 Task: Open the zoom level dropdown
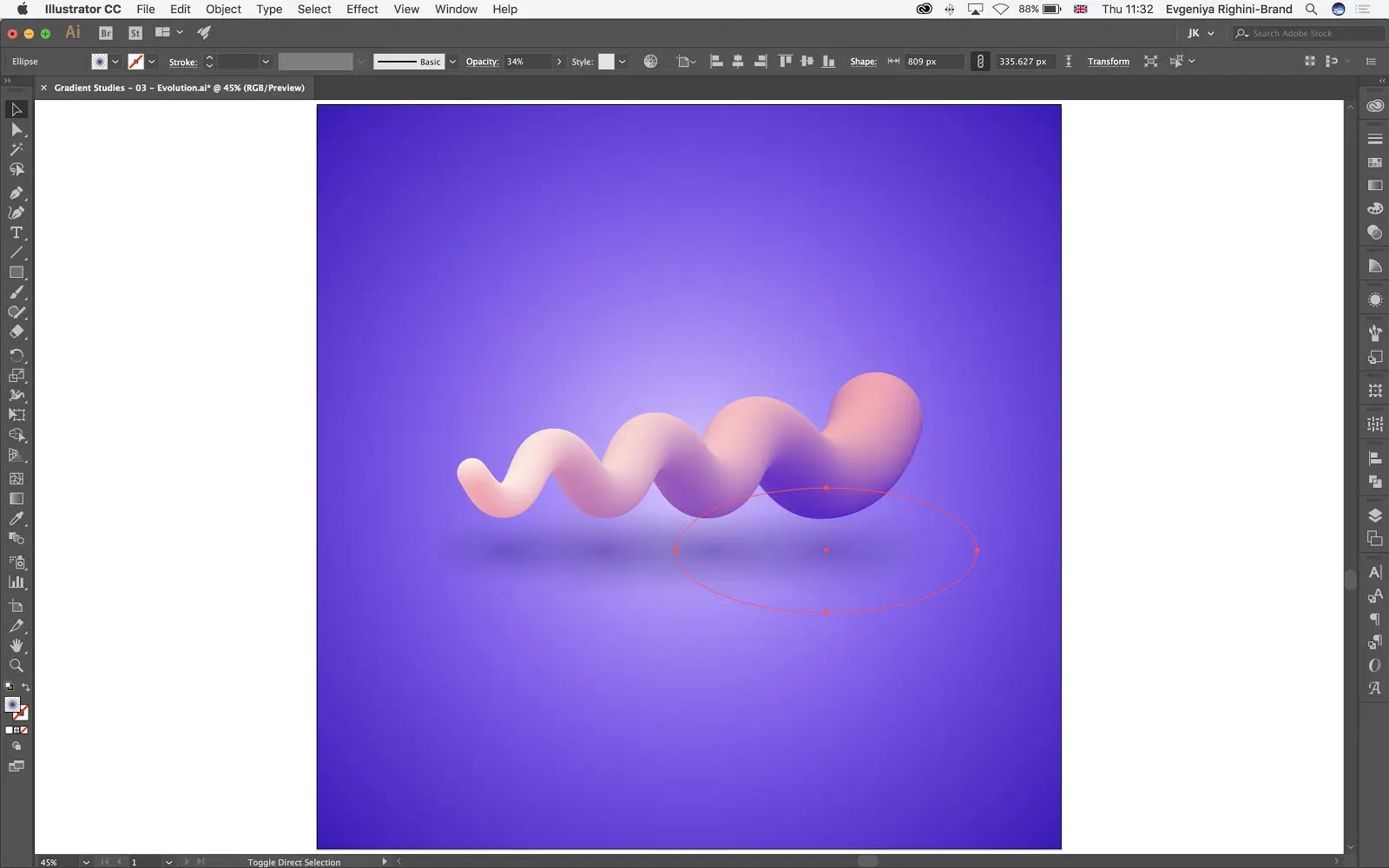pyautogui.click(x=86, y=862)
